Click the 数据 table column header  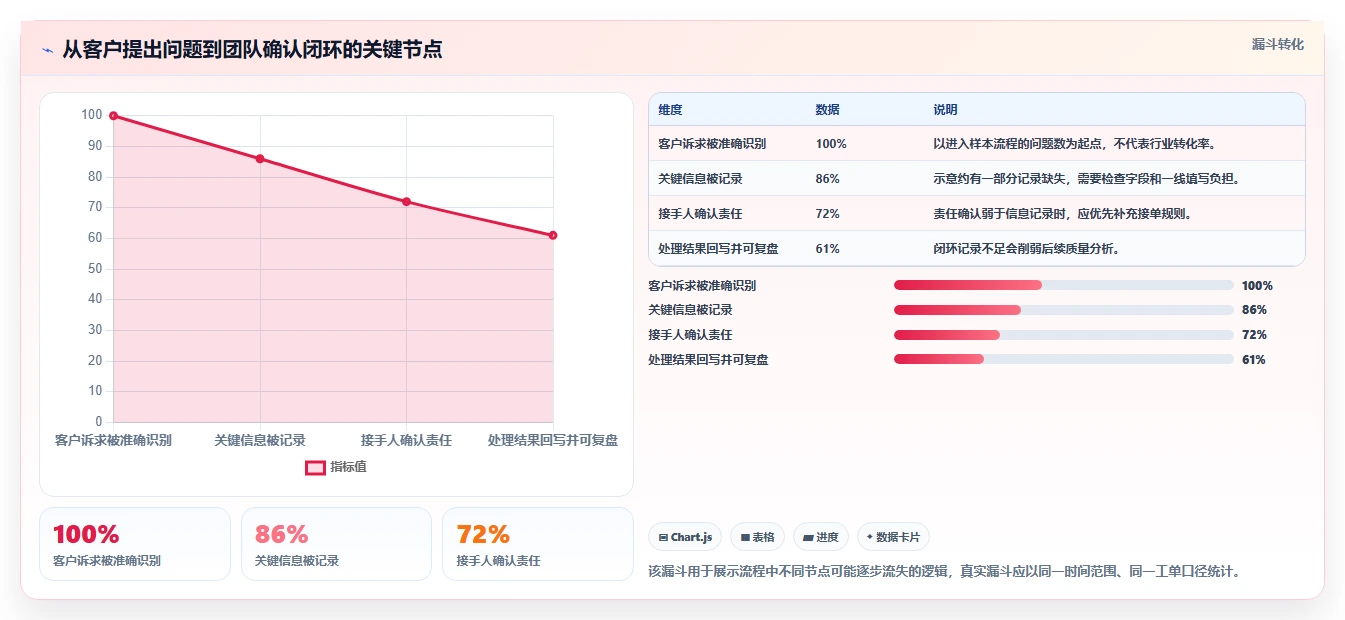[828, 110]
